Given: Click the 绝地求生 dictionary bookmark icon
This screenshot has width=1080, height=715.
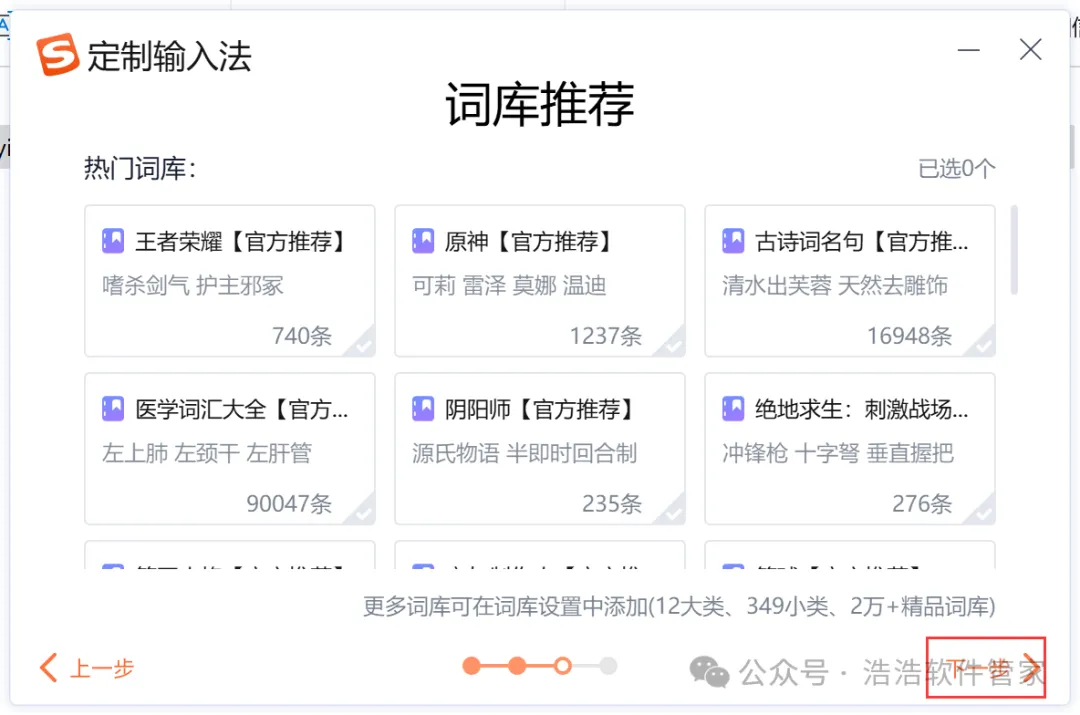Looking at the screenshot, I should 733,408.
